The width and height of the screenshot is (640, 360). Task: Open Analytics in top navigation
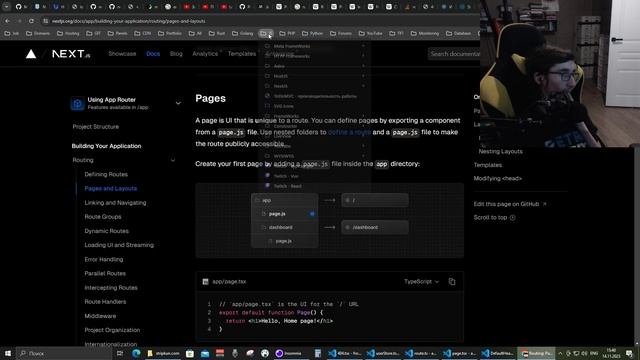click(x=205, y=54)
